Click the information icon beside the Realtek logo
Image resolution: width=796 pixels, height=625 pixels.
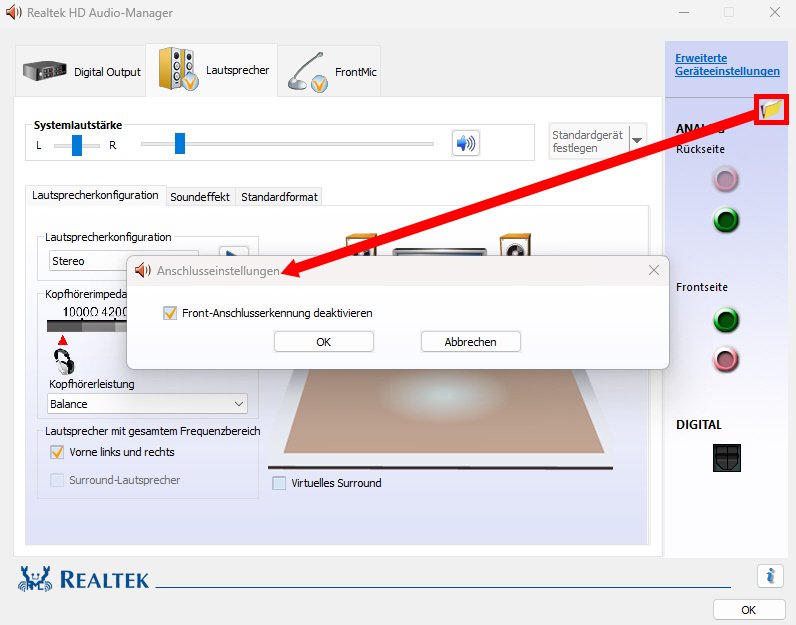tap(771, 576)
